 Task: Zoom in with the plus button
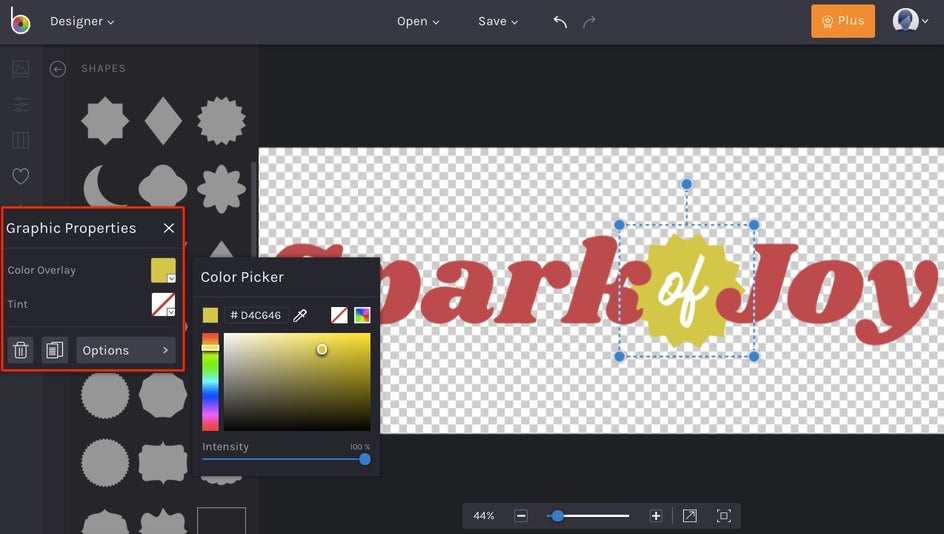pyautogui.click(x=656, y=516)
